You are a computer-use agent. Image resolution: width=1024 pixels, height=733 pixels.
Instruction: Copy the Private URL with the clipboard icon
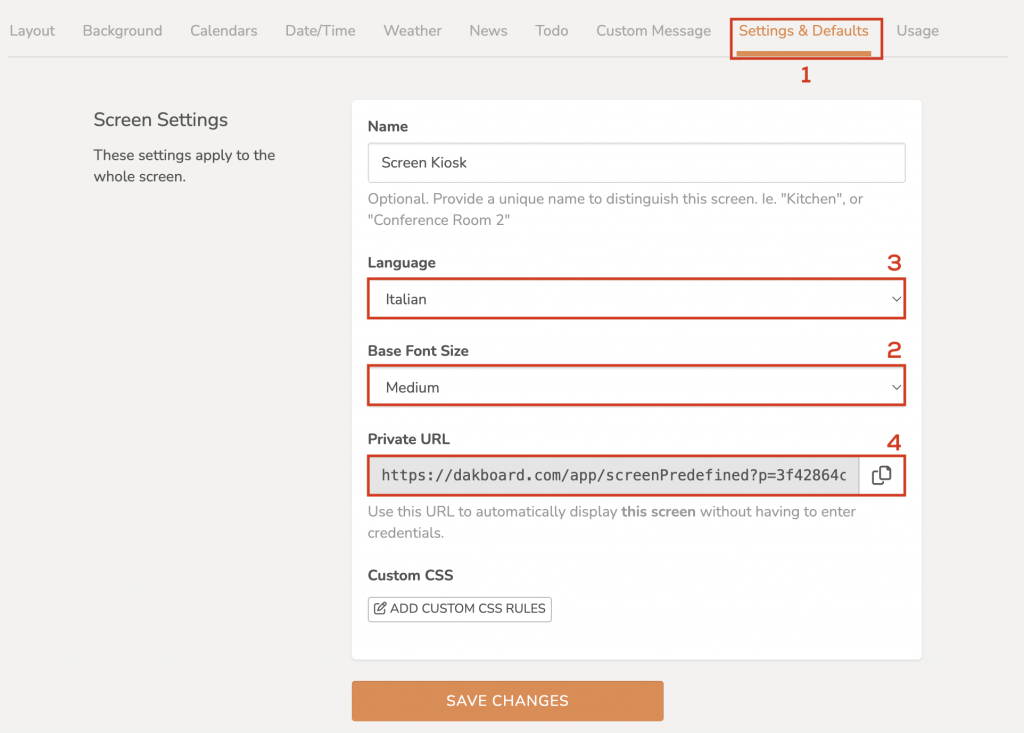tap(881, 475)
